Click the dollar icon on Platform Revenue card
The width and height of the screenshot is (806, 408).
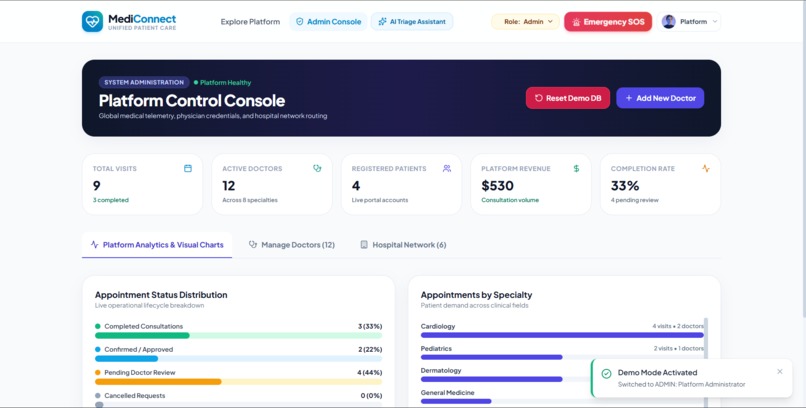(576, 169)
